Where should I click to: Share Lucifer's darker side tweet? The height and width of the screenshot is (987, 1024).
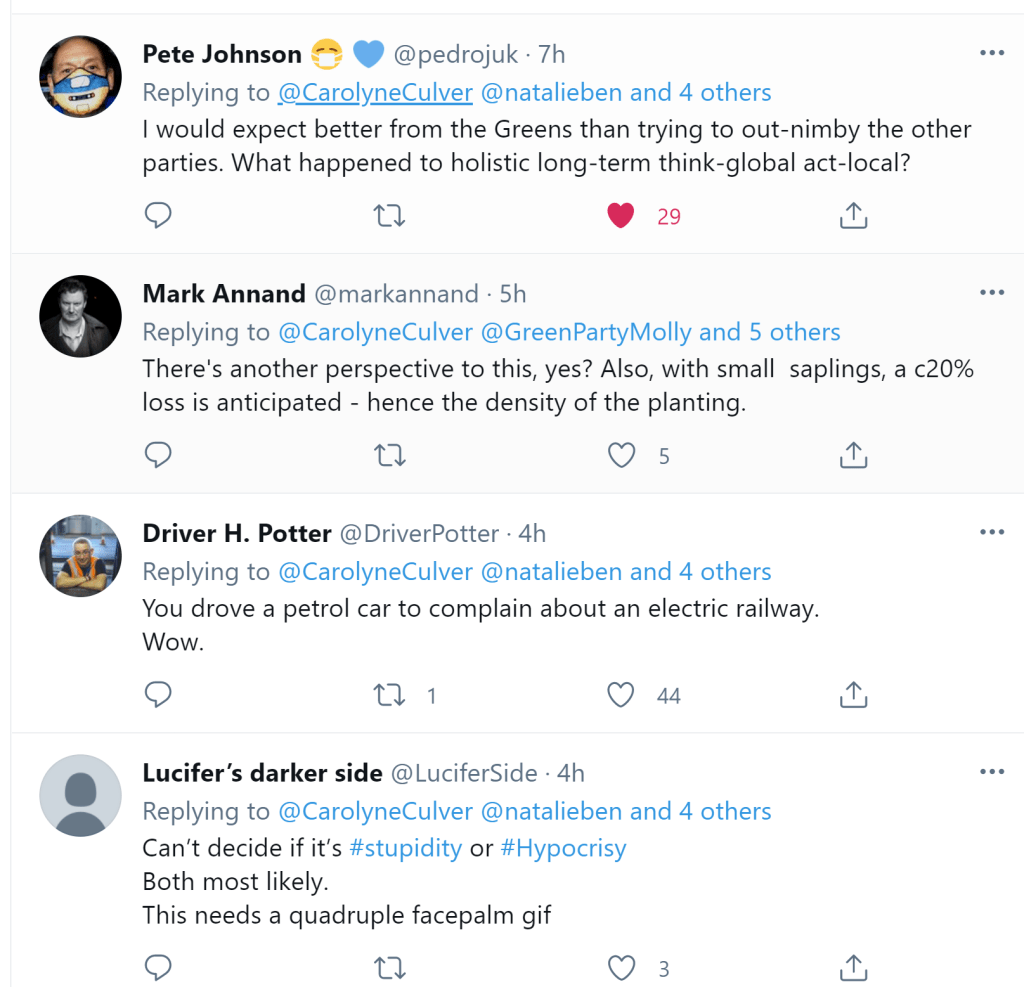click(x=852, y=968)
